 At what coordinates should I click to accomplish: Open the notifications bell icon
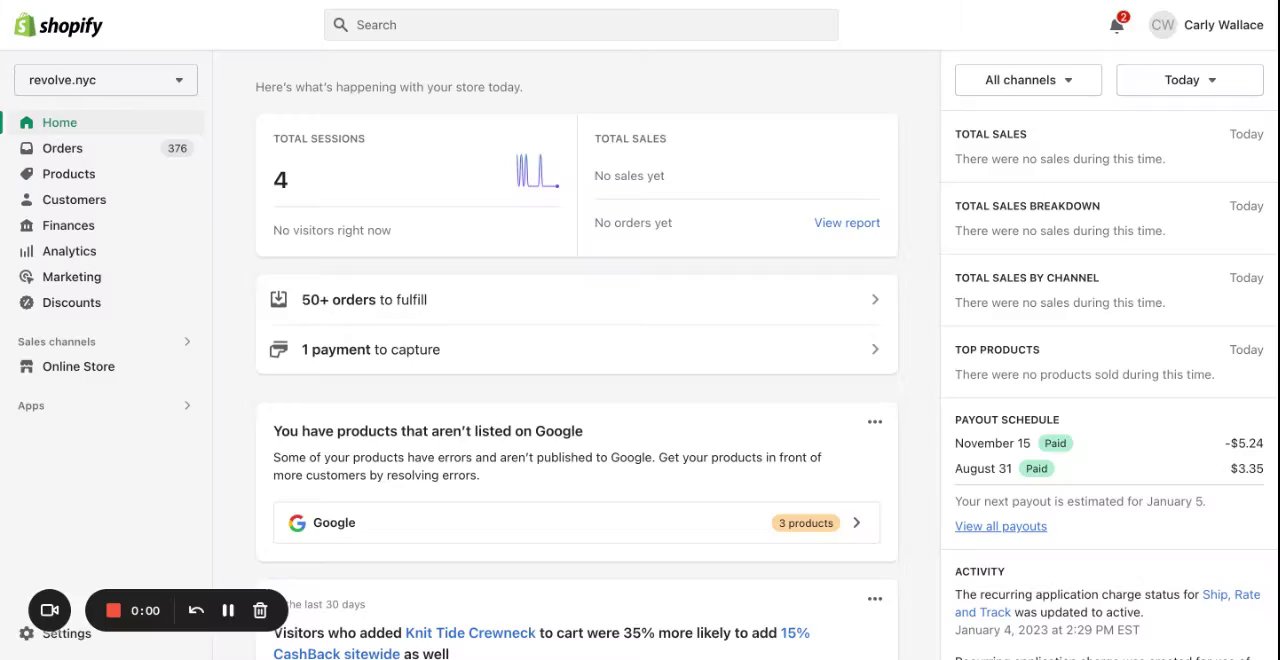pos(1117,26)
